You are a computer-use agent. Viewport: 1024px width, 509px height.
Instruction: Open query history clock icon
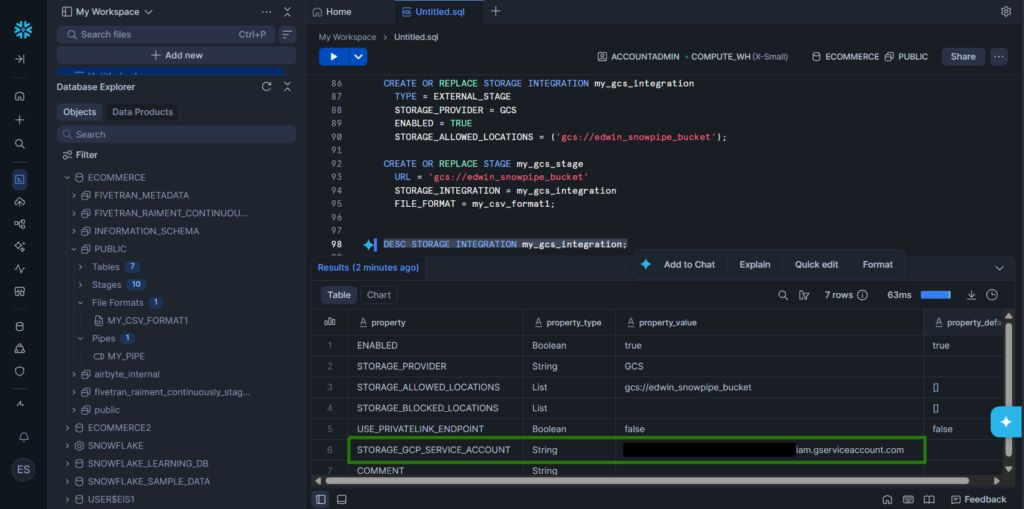(x=992, y=295)
